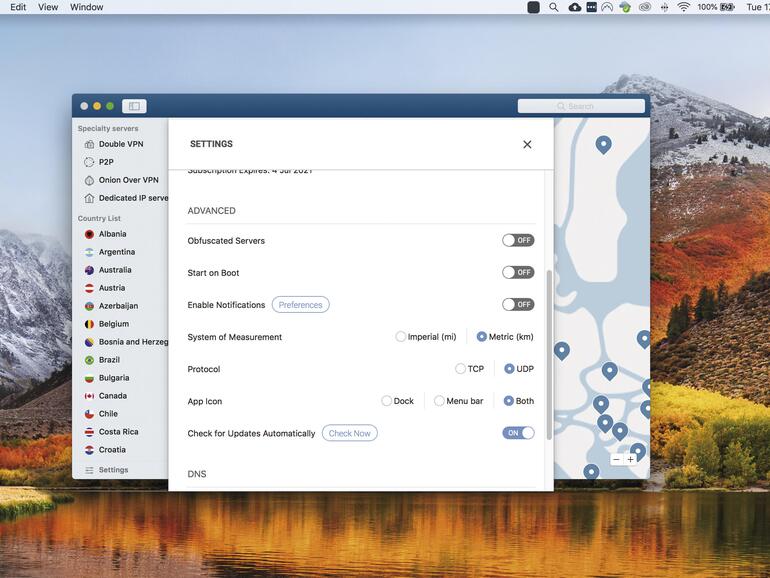Click the Wi-Fi status icon in menu bar
The image size is (770, 578).
click(683, 7)
